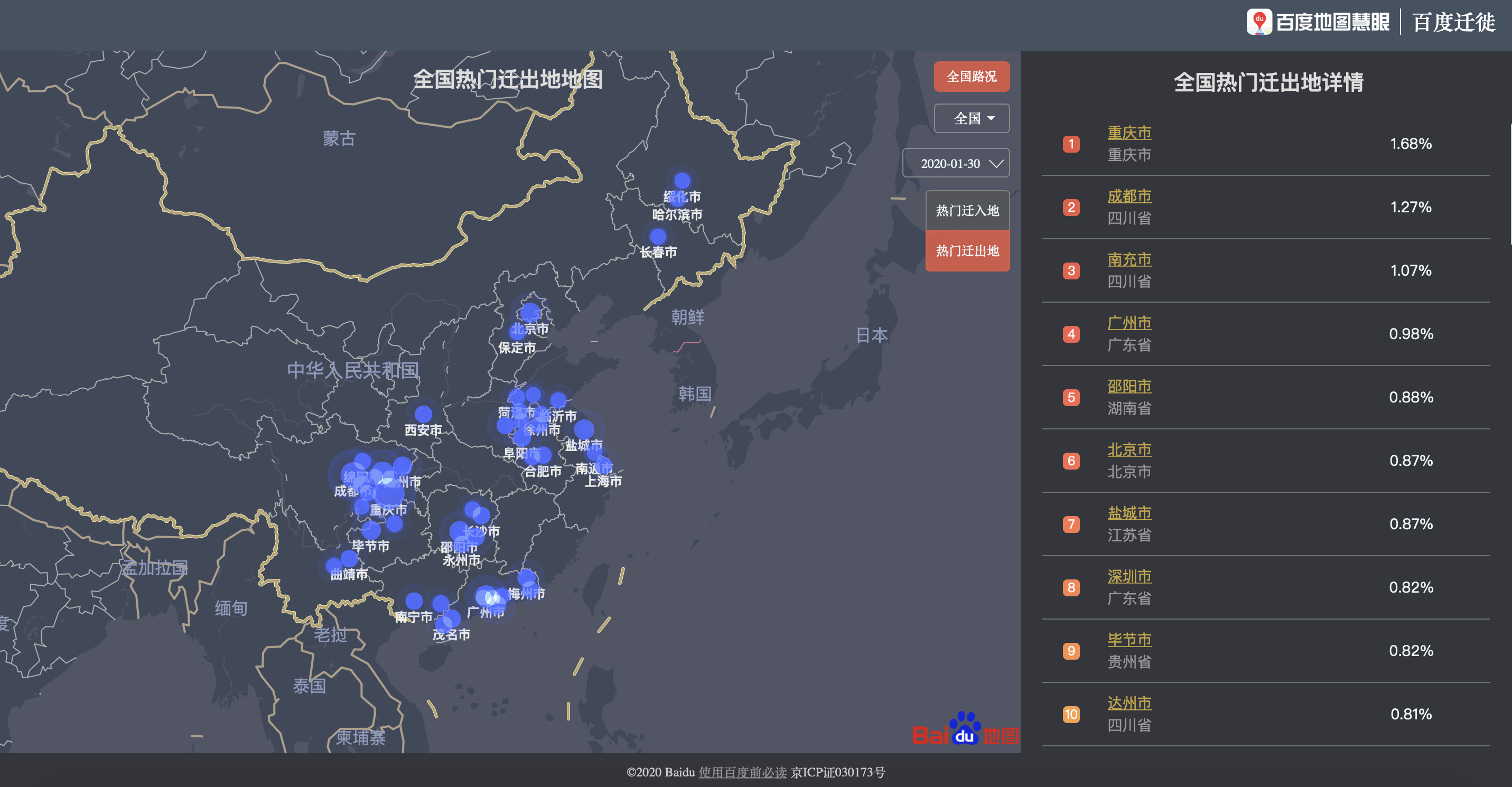1512x787 pixels.
Task: Open the 成都市 link in ranking list
Action: tap(1129, 196)
